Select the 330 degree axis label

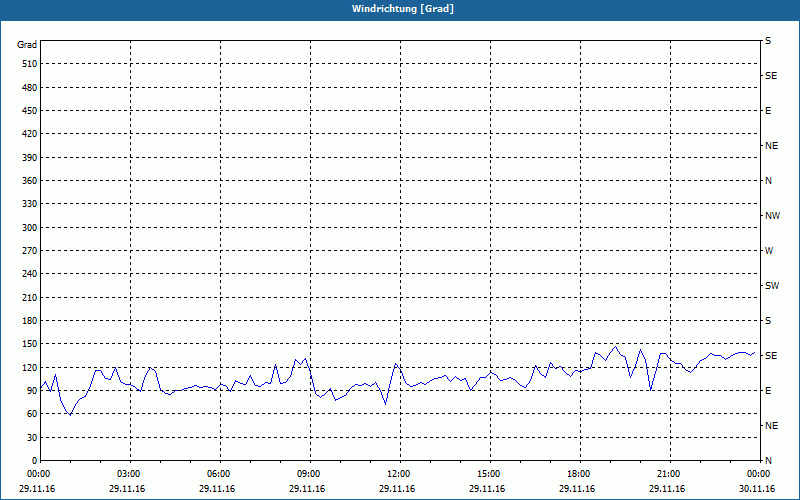pos(30,204)
